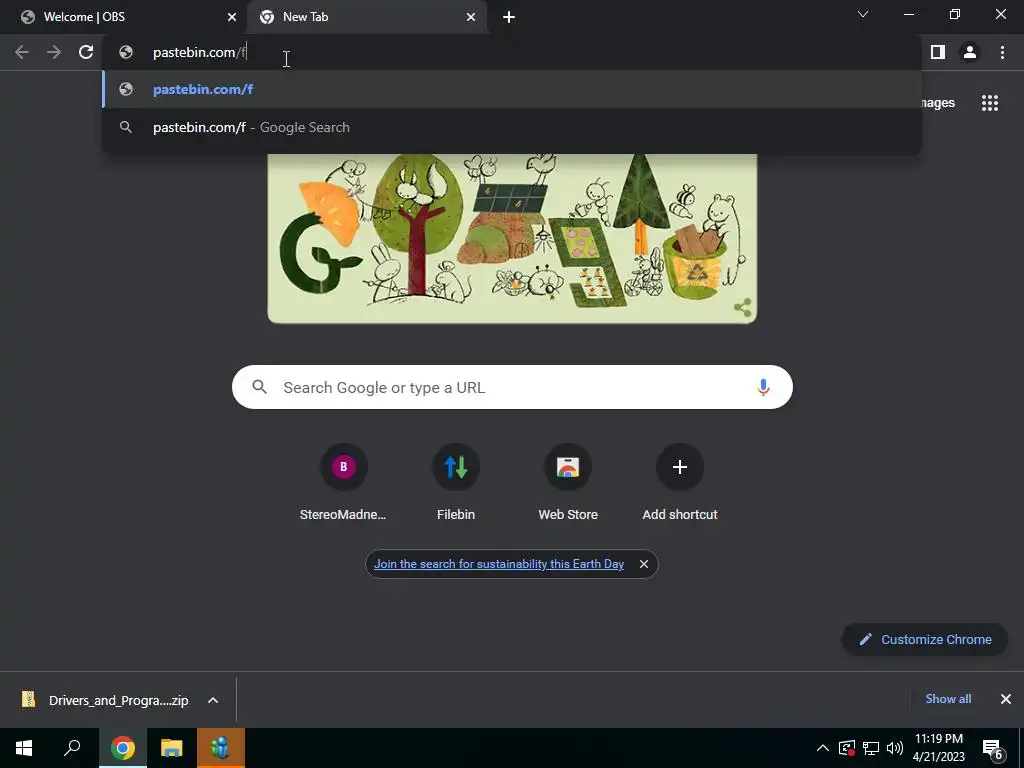Click the Google search input box
This screenshot has height=768, width=1024.
512,387
